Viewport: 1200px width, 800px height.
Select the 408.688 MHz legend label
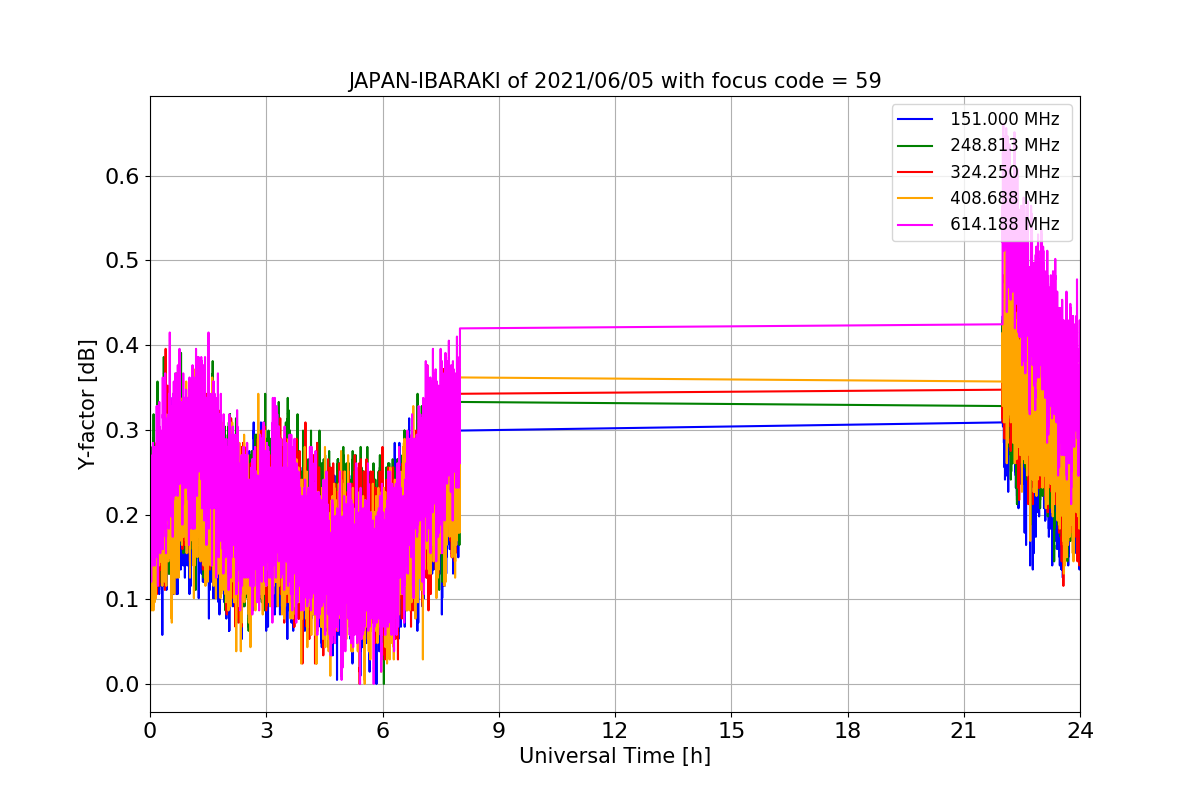pyautogui.click(x=1004, y=198)
